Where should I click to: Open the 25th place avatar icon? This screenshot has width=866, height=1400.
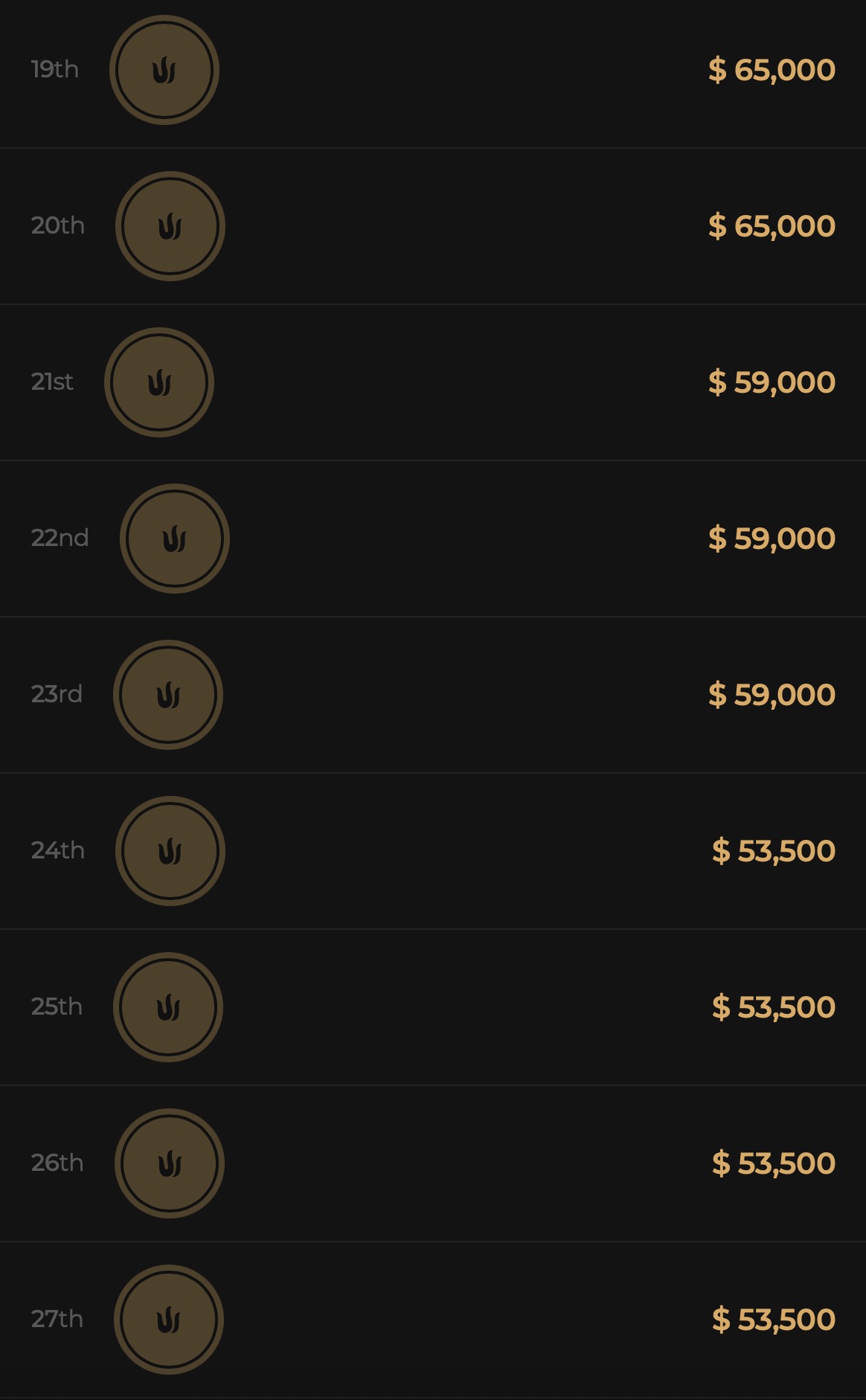point(168,1007)
